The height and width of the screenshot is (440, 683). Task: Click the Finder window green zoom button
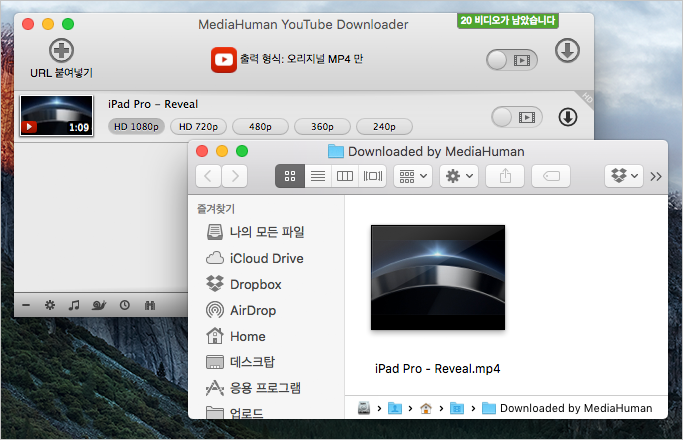(x=242, y=151)
